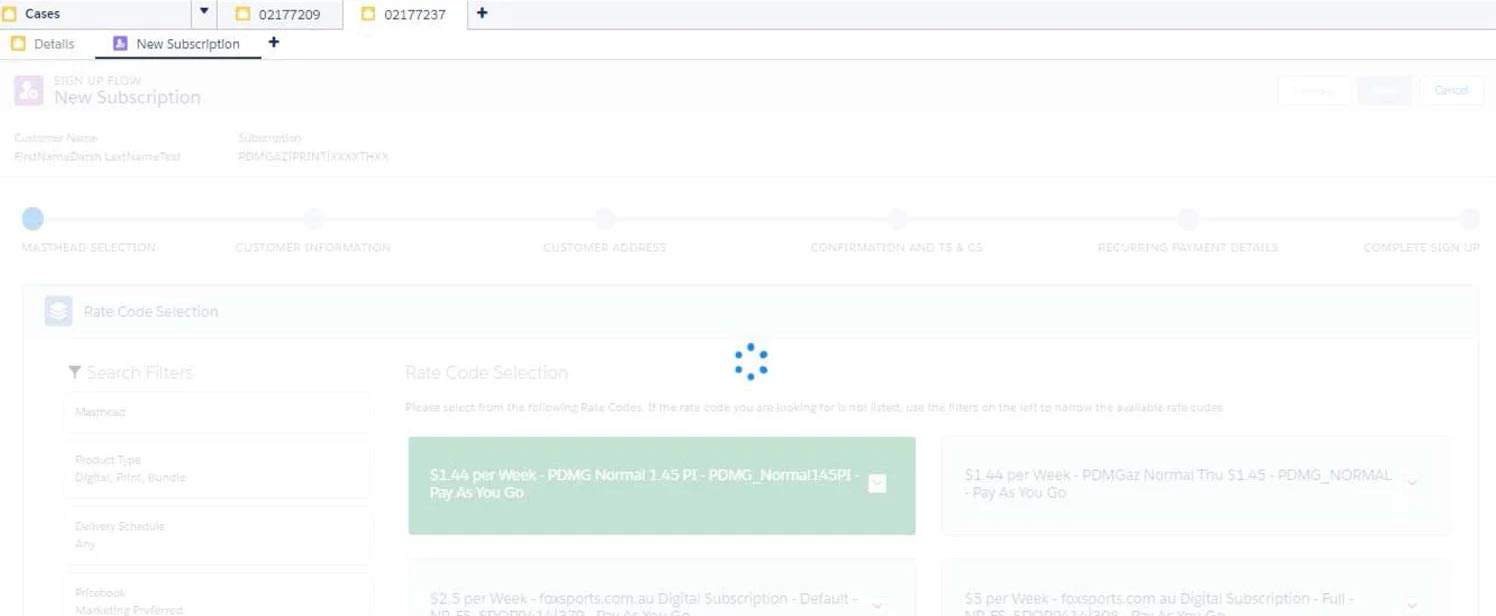This screenshot has height=616, width=1496.
Task: Select the $2.5 per Week foxsports Default card
Action: point(662,588)
